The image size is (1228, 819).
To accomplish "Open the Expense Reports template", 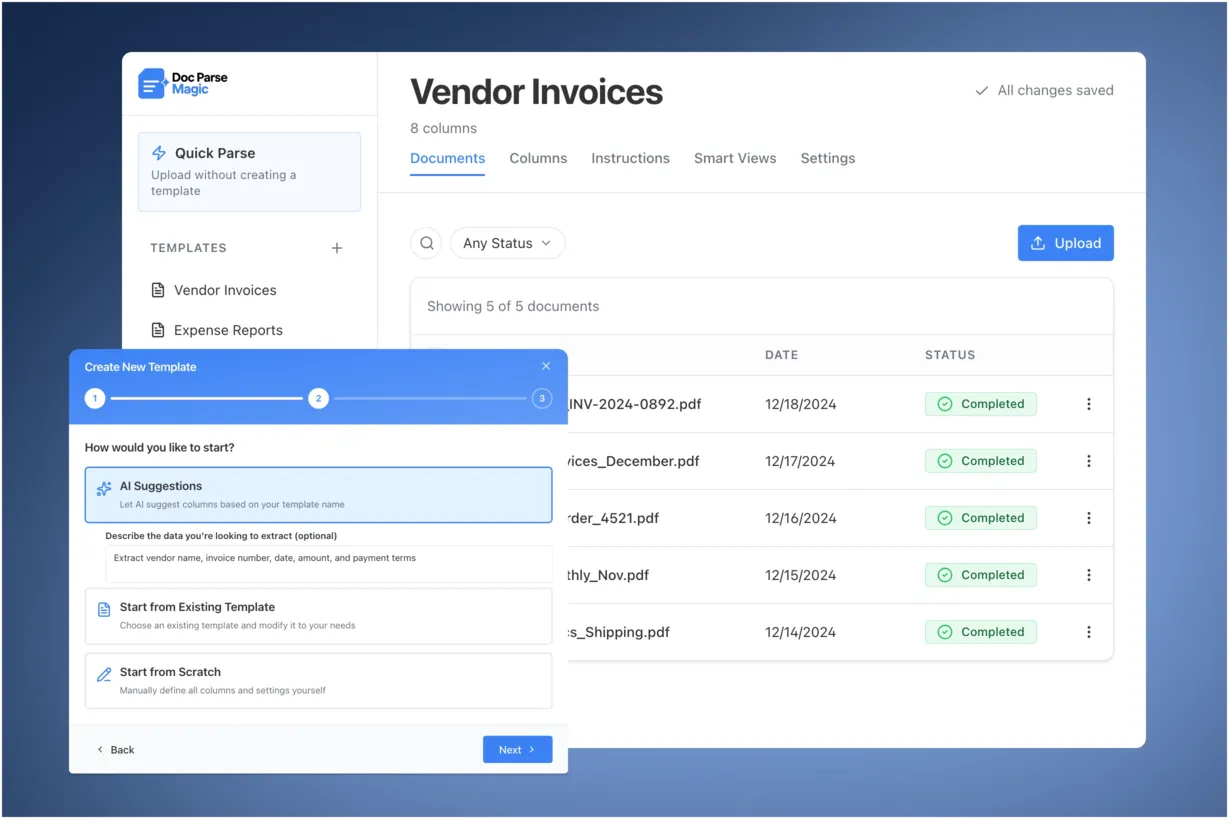I will pos(228,330).
